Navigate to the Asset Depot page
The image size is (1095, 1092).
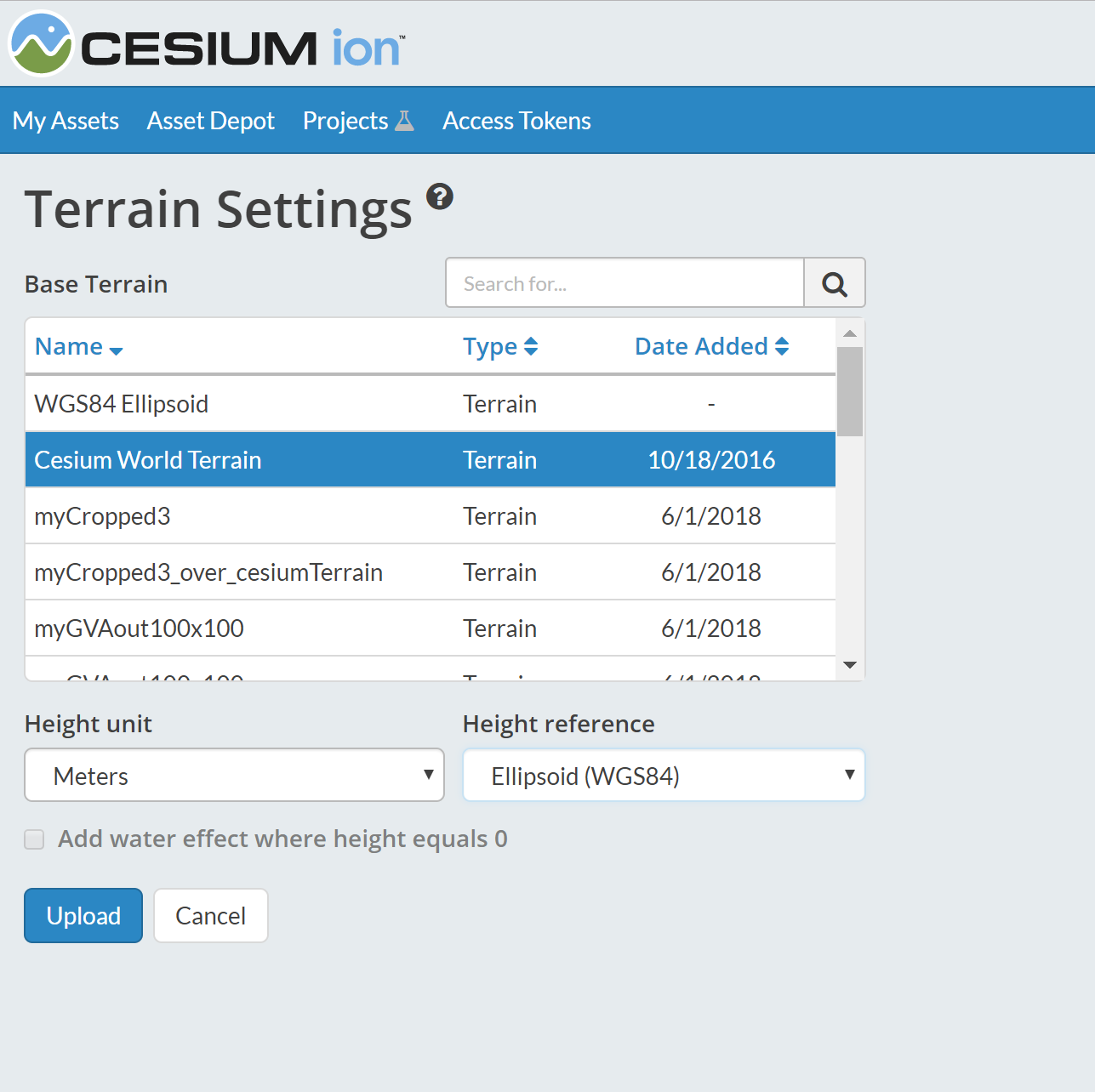pyautogui.click(x=210, y=120)
